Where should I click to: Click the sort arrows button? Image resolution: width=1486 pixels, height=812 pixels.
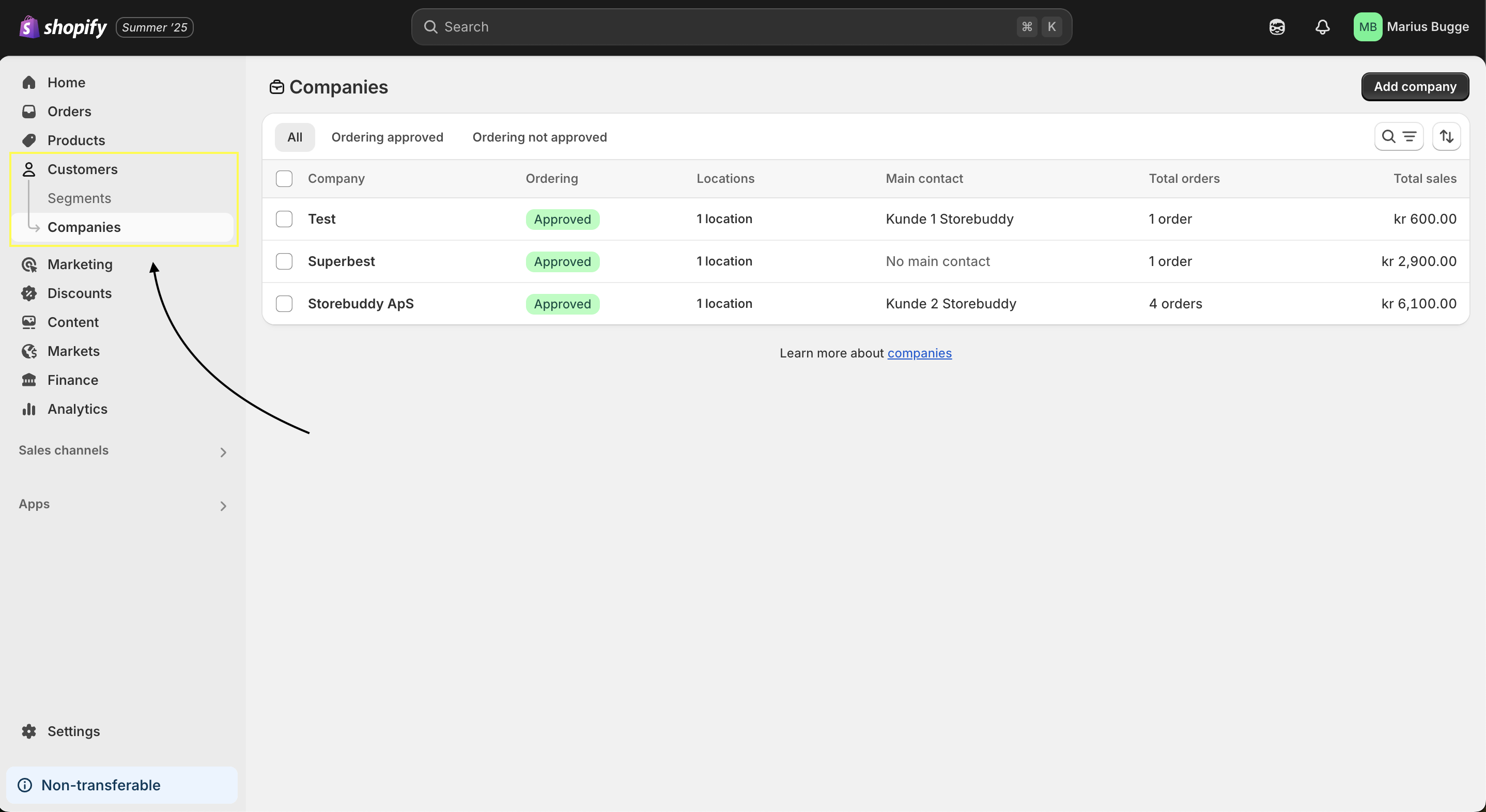1446,137
